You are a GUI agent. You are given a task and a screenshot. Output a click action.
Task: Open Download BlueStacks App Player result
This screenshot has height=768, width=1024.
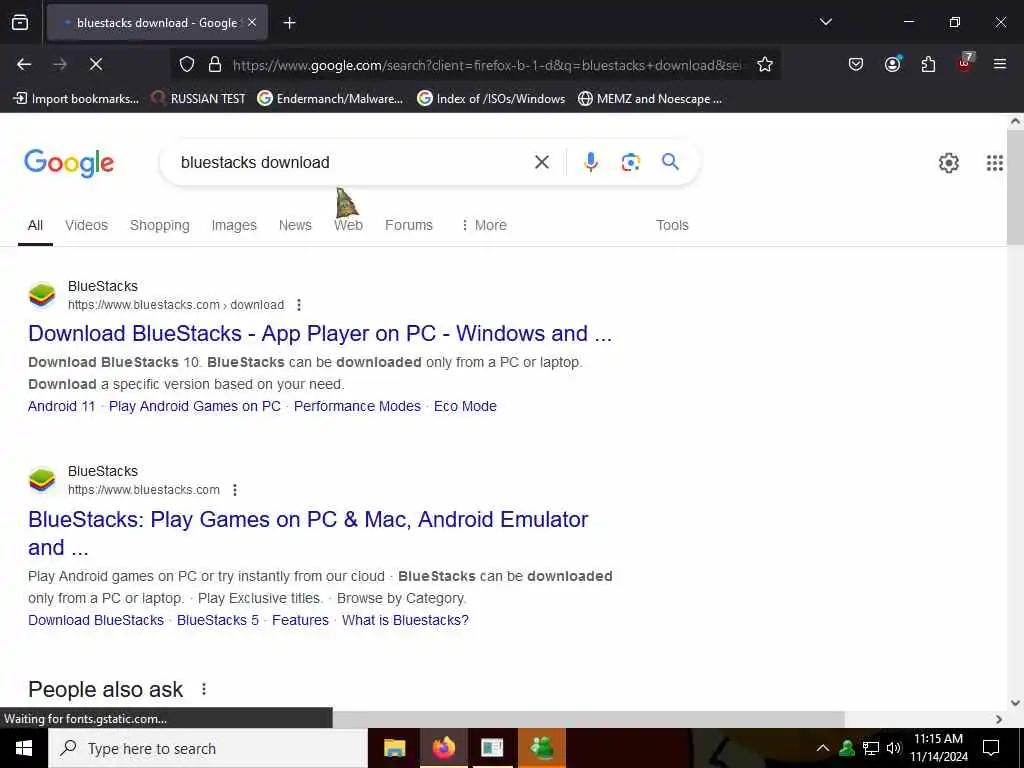coord(320,334)
